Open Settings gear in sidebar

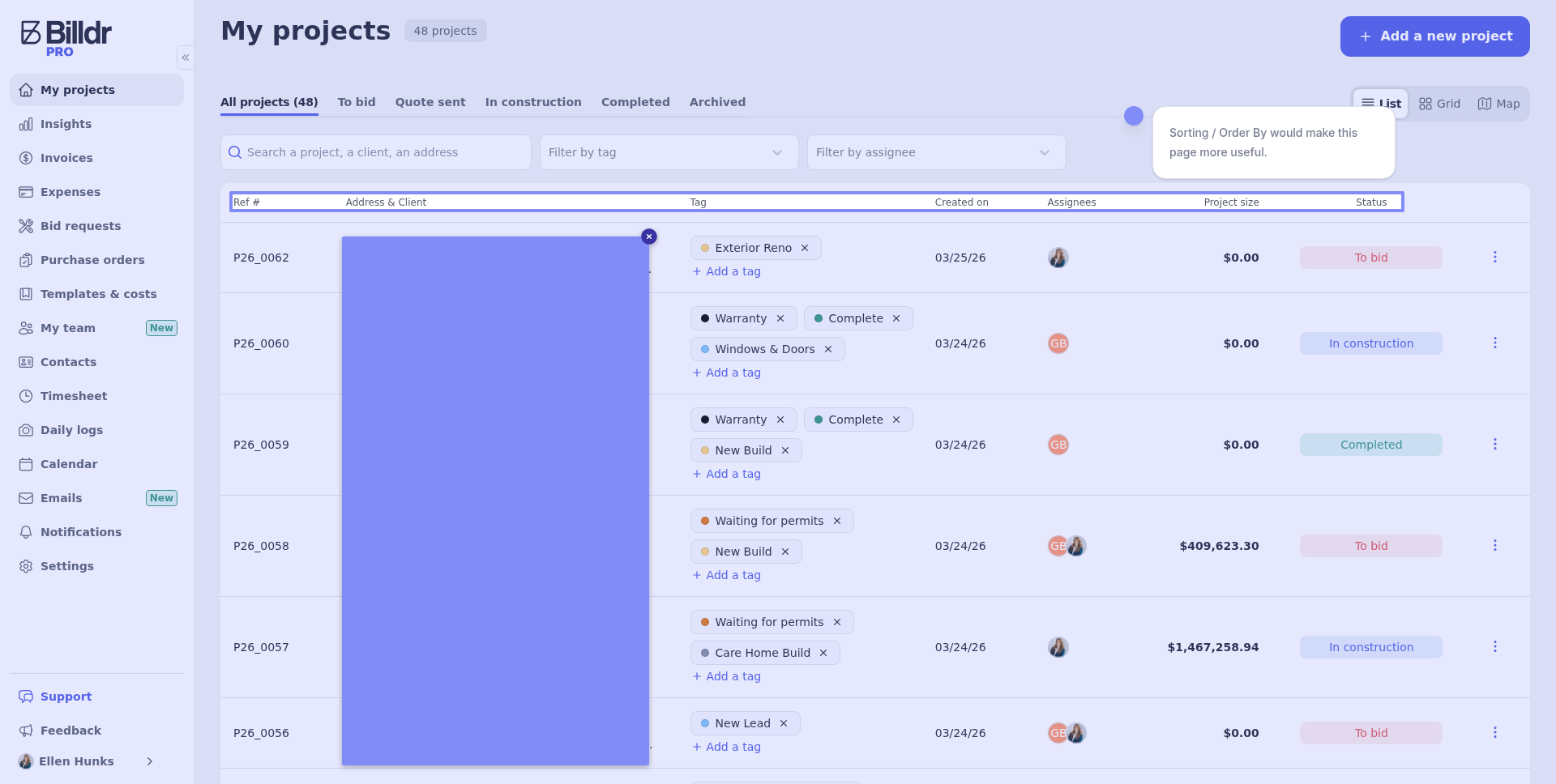pyautogui.click(x=66, y=566)
